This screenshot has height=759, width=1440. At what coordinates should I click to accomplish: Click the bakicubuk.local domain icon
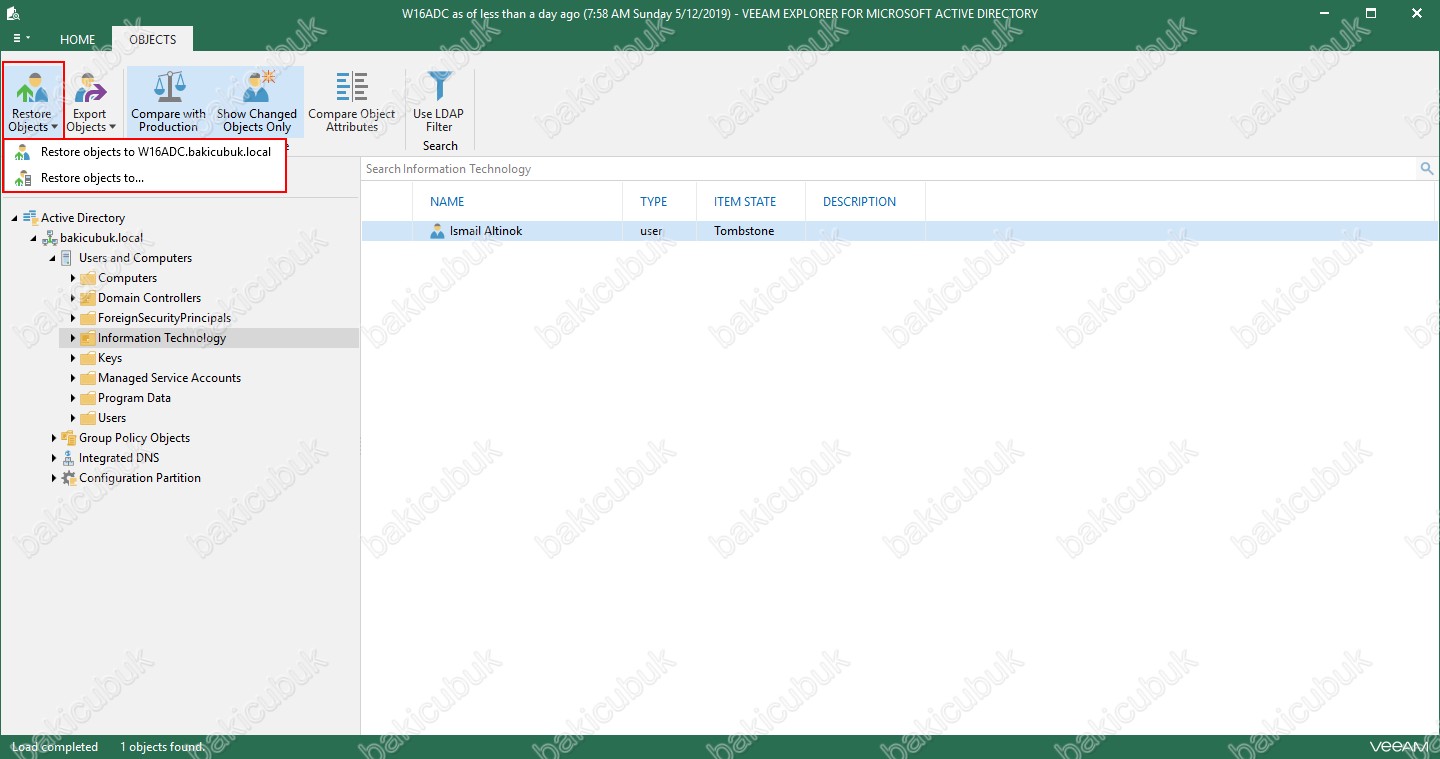point(49,238)
